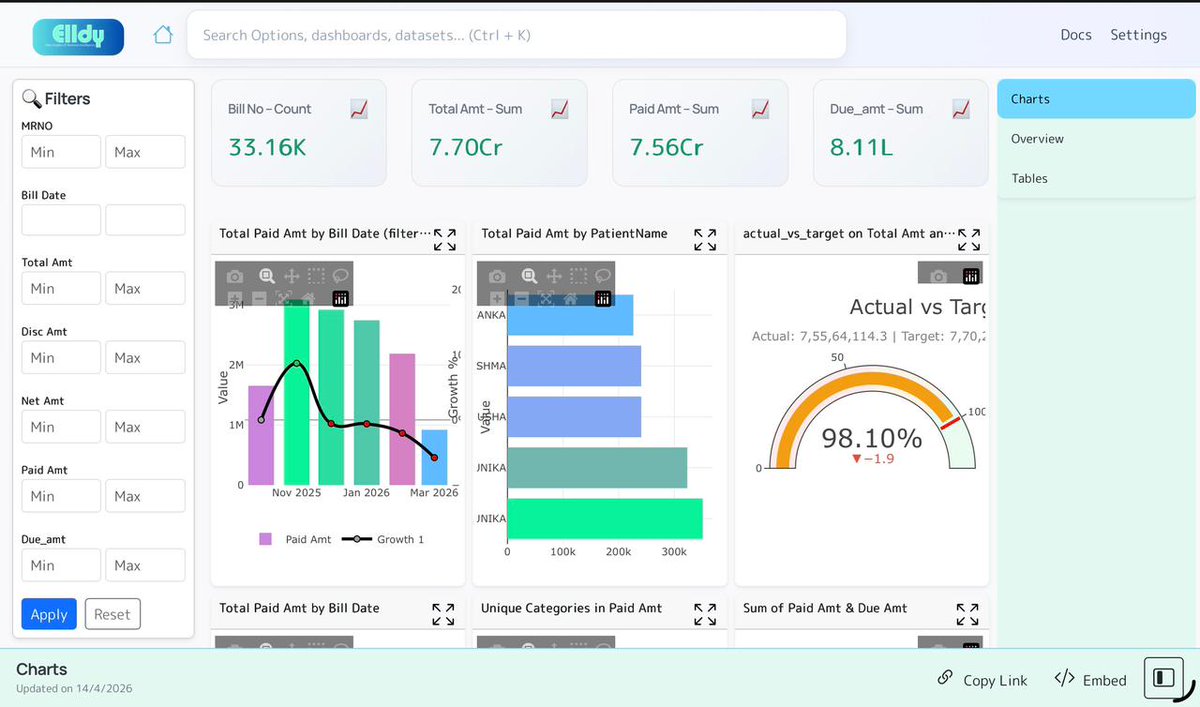1200x707 pixels.
Task: Select the Charts tab in side panel
Action: point(1096,99)
